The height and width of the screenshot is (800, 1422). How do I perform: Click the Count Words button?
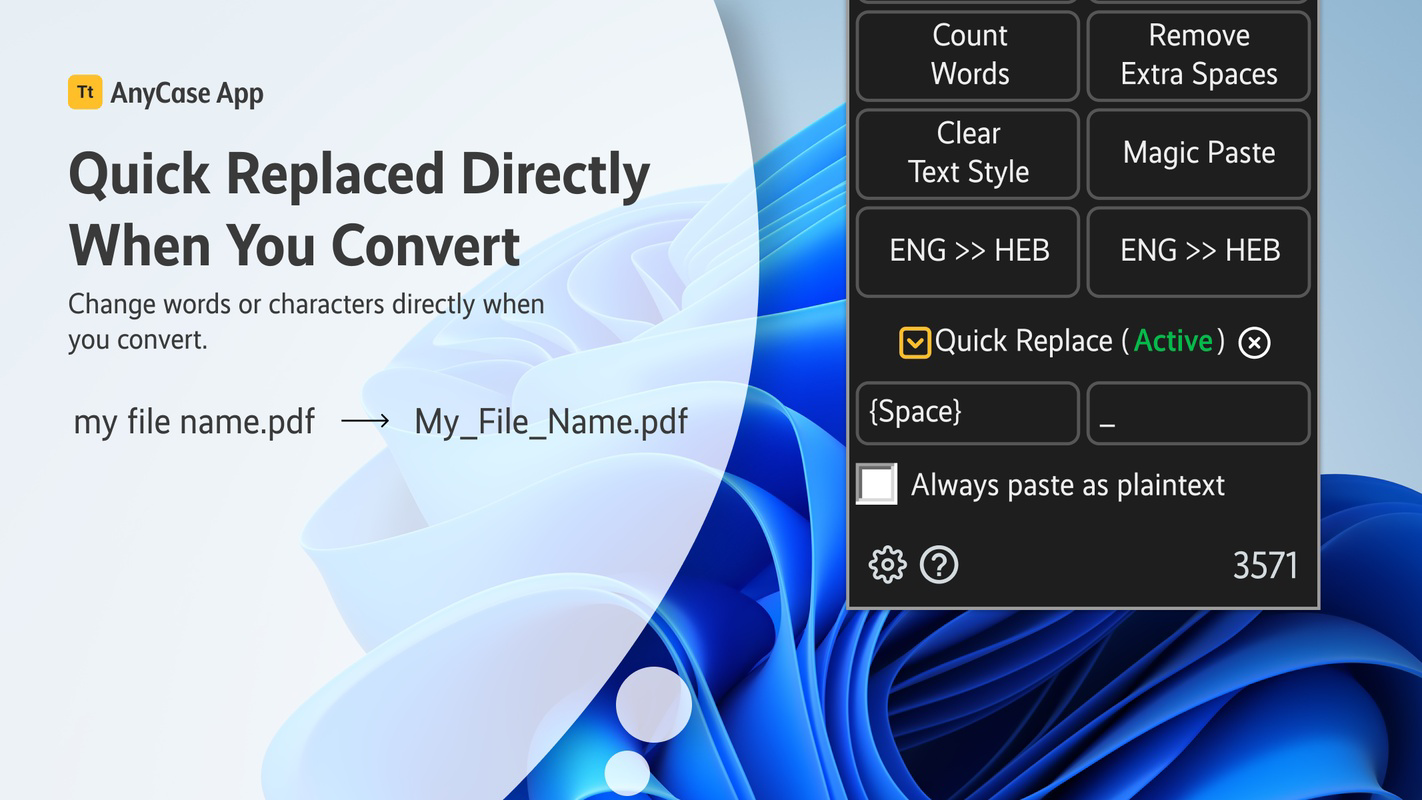pos(968,55)
